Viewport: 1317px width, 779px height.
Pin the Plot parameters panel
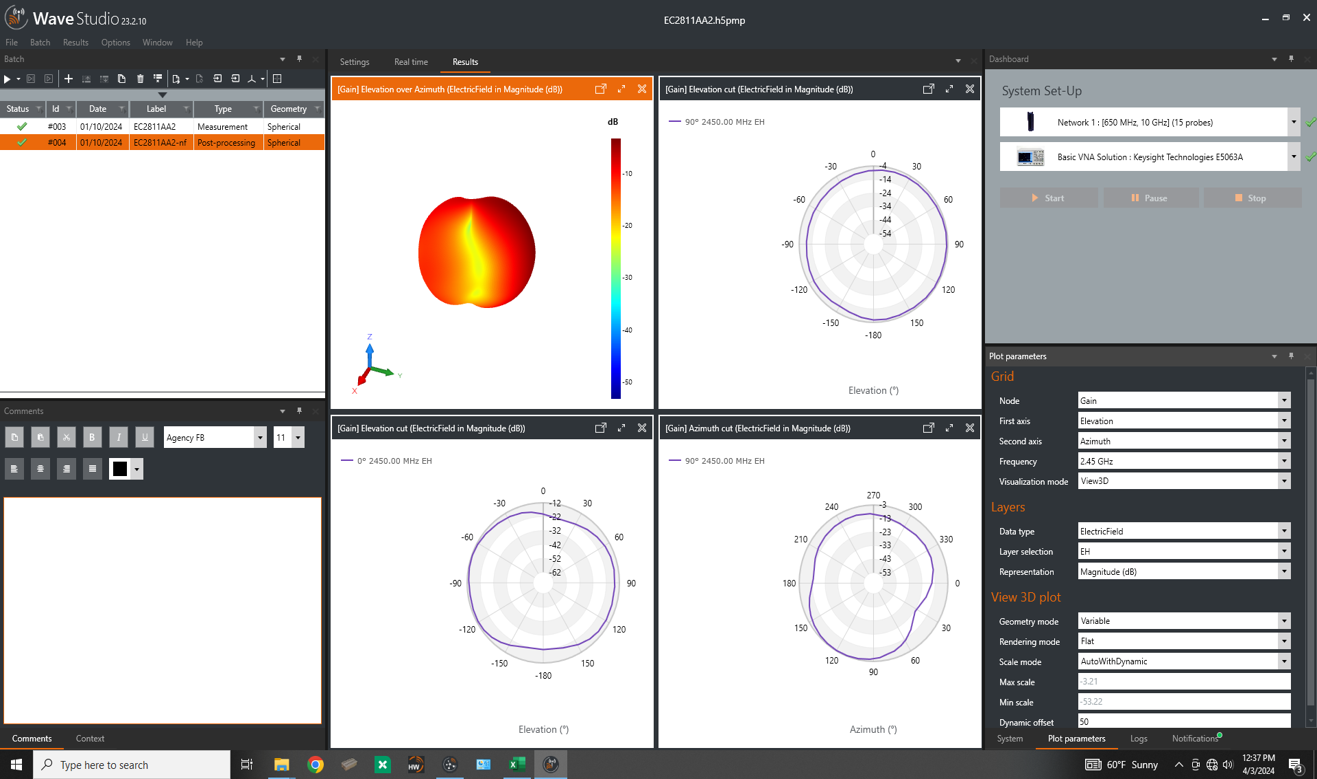(x=1291, y=356)
